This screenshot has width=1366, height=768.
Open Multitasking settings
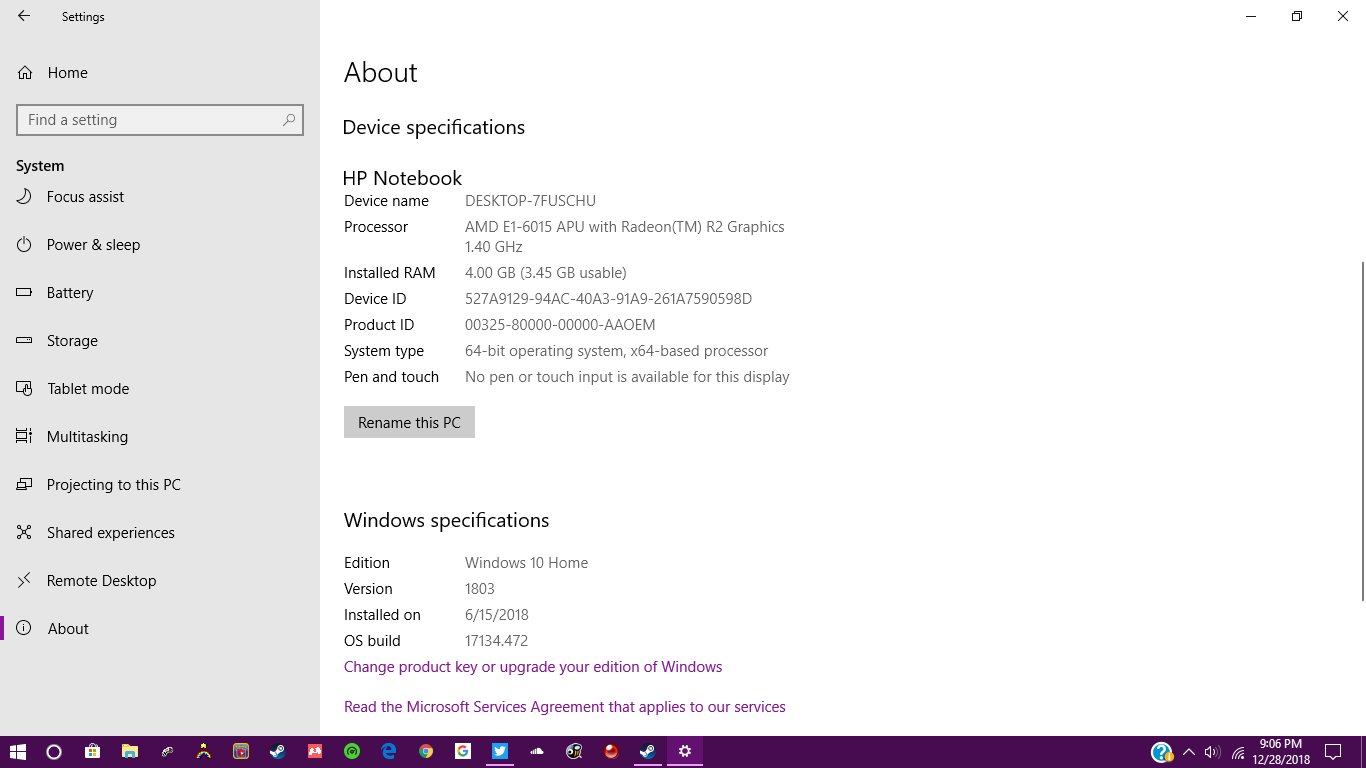pos(160,437)
